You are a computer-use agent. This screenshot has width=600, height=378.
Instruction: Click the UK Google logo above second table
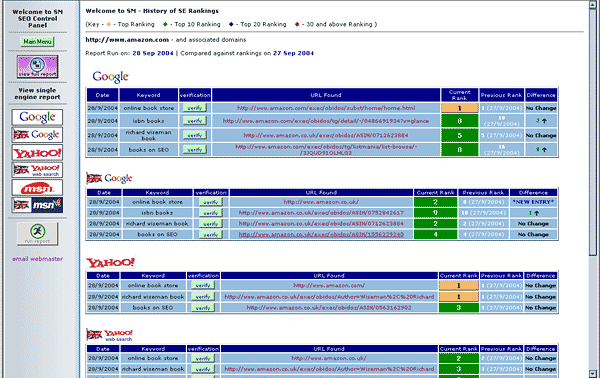109,178
